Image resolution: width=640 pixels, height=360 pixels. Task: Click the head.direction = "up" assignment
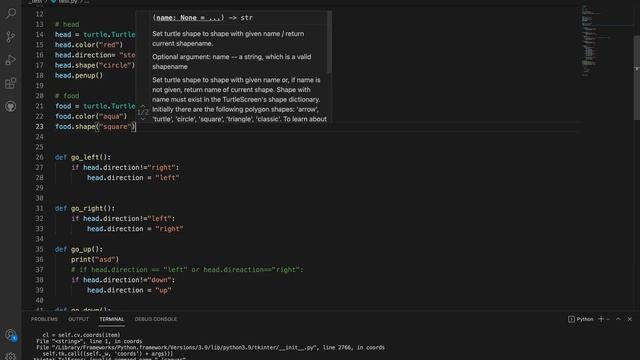[129, 290]
